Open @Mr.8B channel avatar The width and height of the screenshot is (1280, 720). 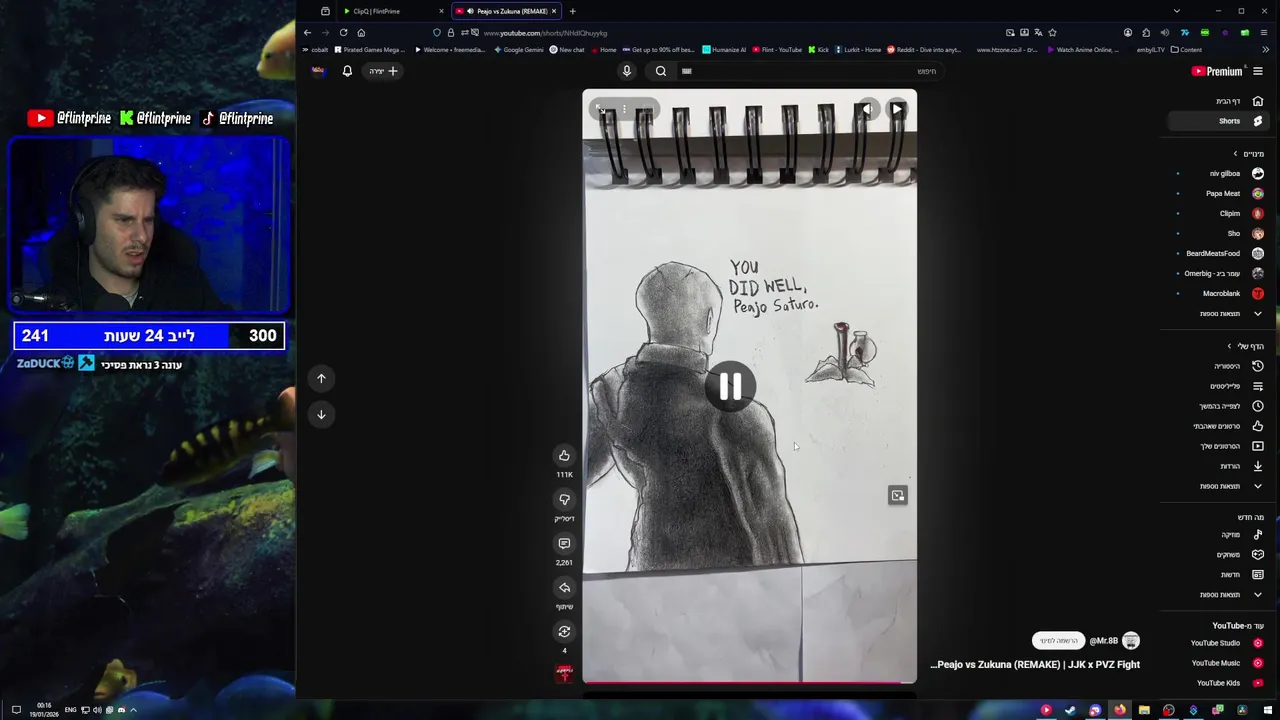point(1131,641)
